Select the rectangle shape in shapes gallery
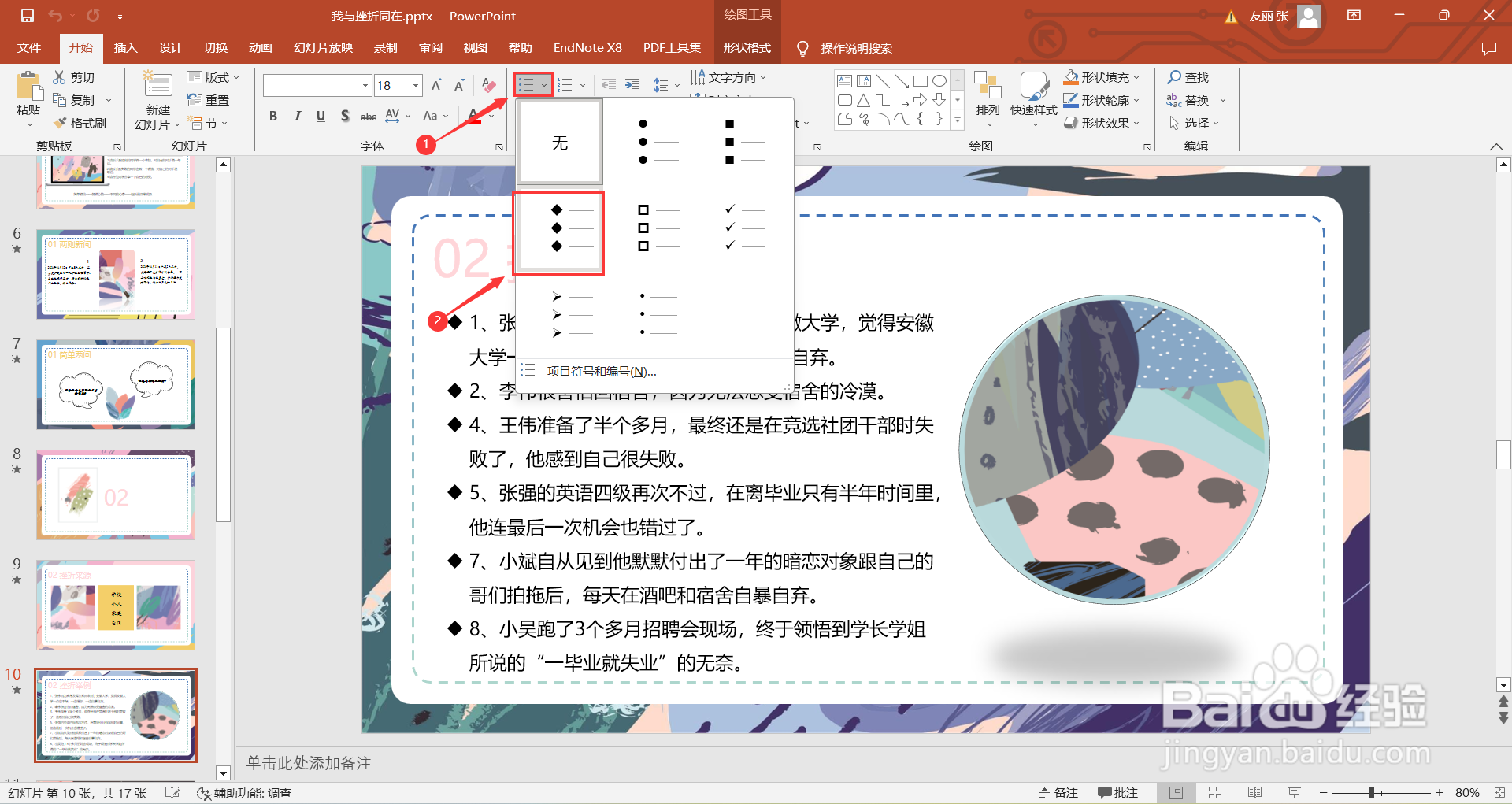 [x=921, y=80]
